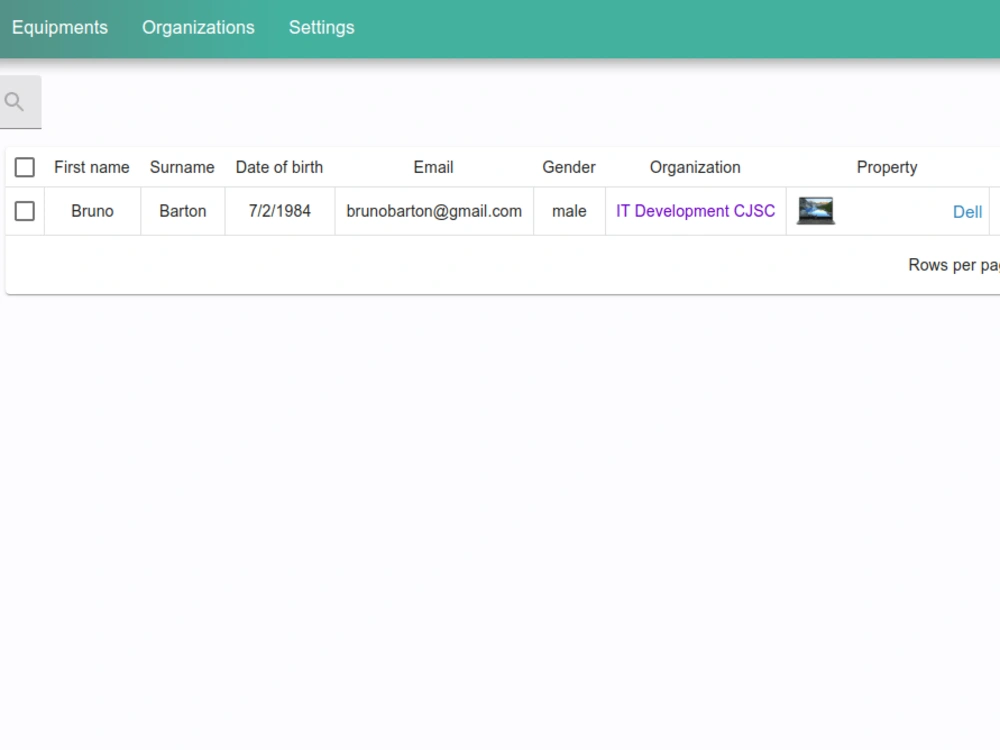Click the laptop thumbnail image

[816, 210]
